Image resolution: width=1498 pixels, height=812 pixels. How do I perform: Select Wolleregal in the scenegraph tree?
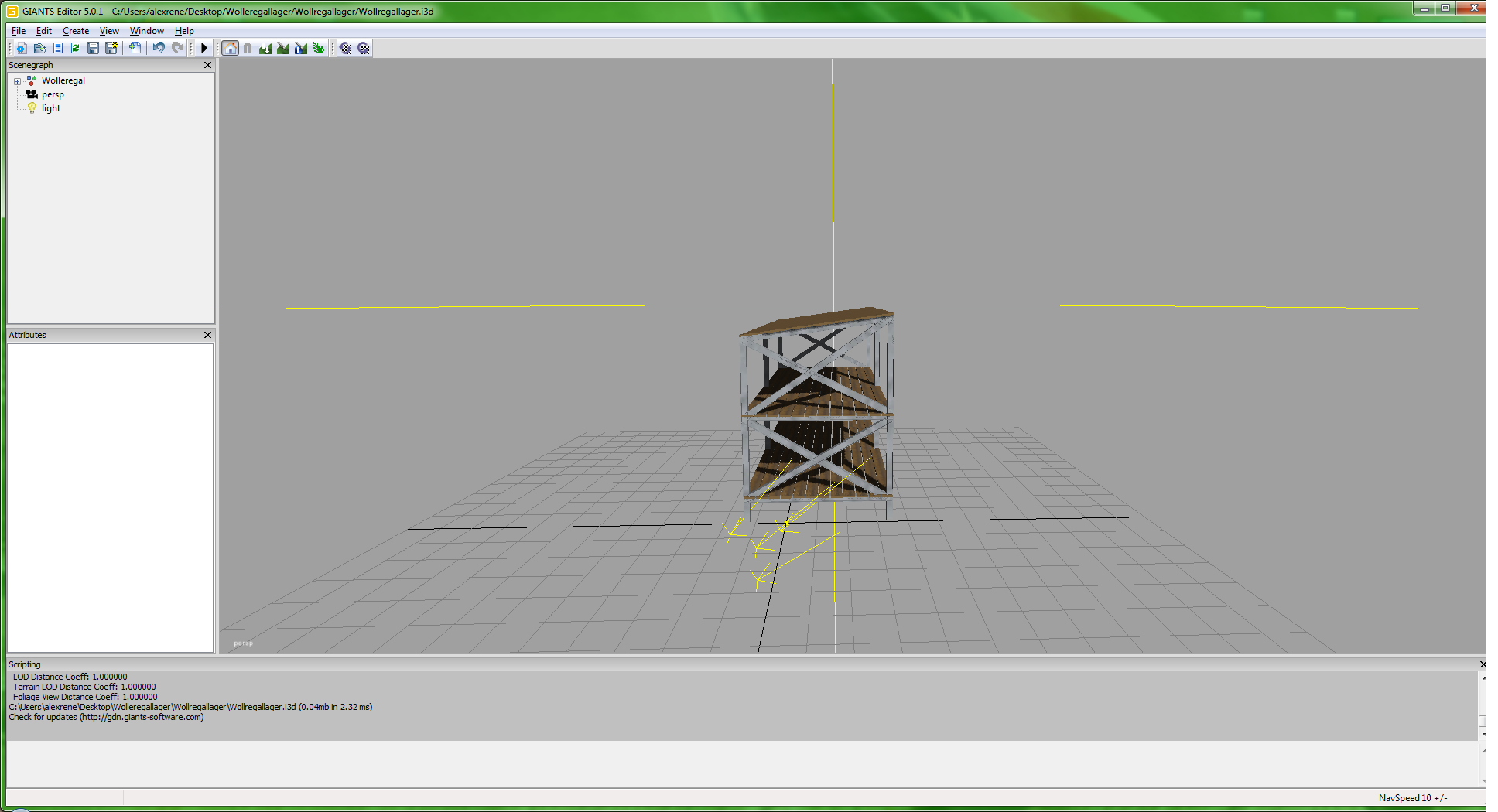coord(63,80)
